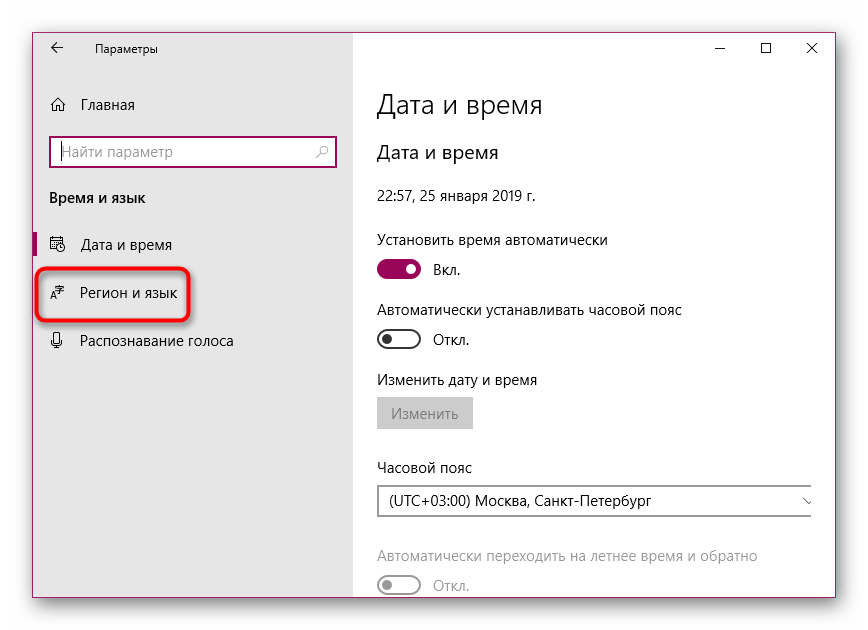868x630 pixels.
Task: Open the Регион и язык section
Action: (128, 293)
